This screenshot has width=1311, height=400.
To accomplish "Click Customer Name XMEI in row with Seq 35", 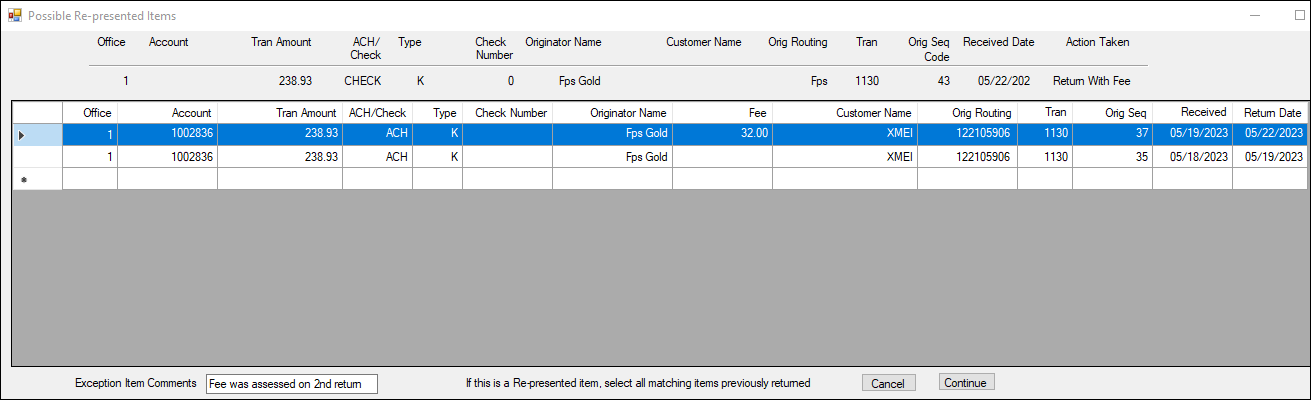I will [845, 157].
